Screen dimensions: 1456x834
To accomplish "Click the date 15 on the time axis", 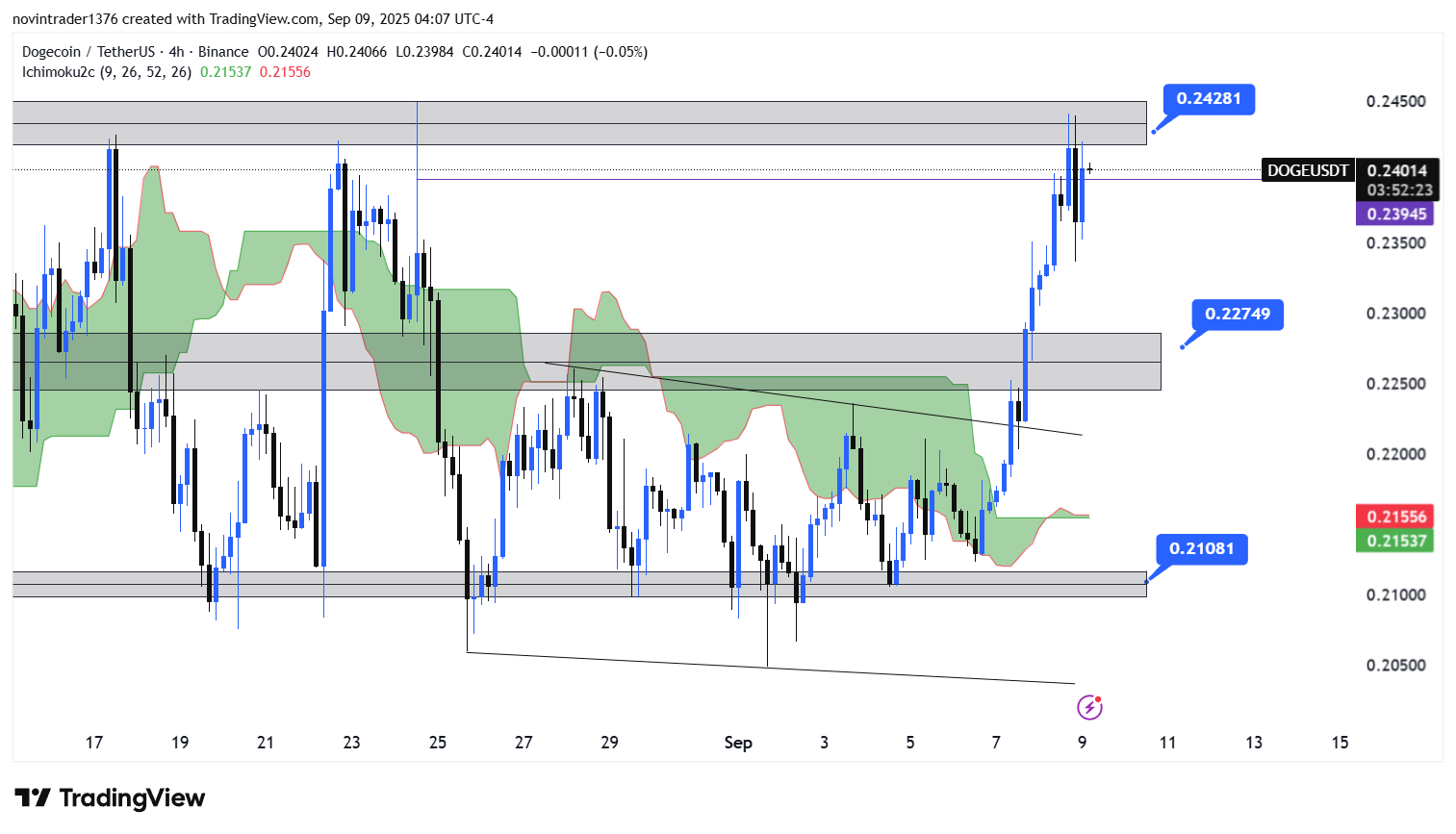I will click(x=1340, y=743).
